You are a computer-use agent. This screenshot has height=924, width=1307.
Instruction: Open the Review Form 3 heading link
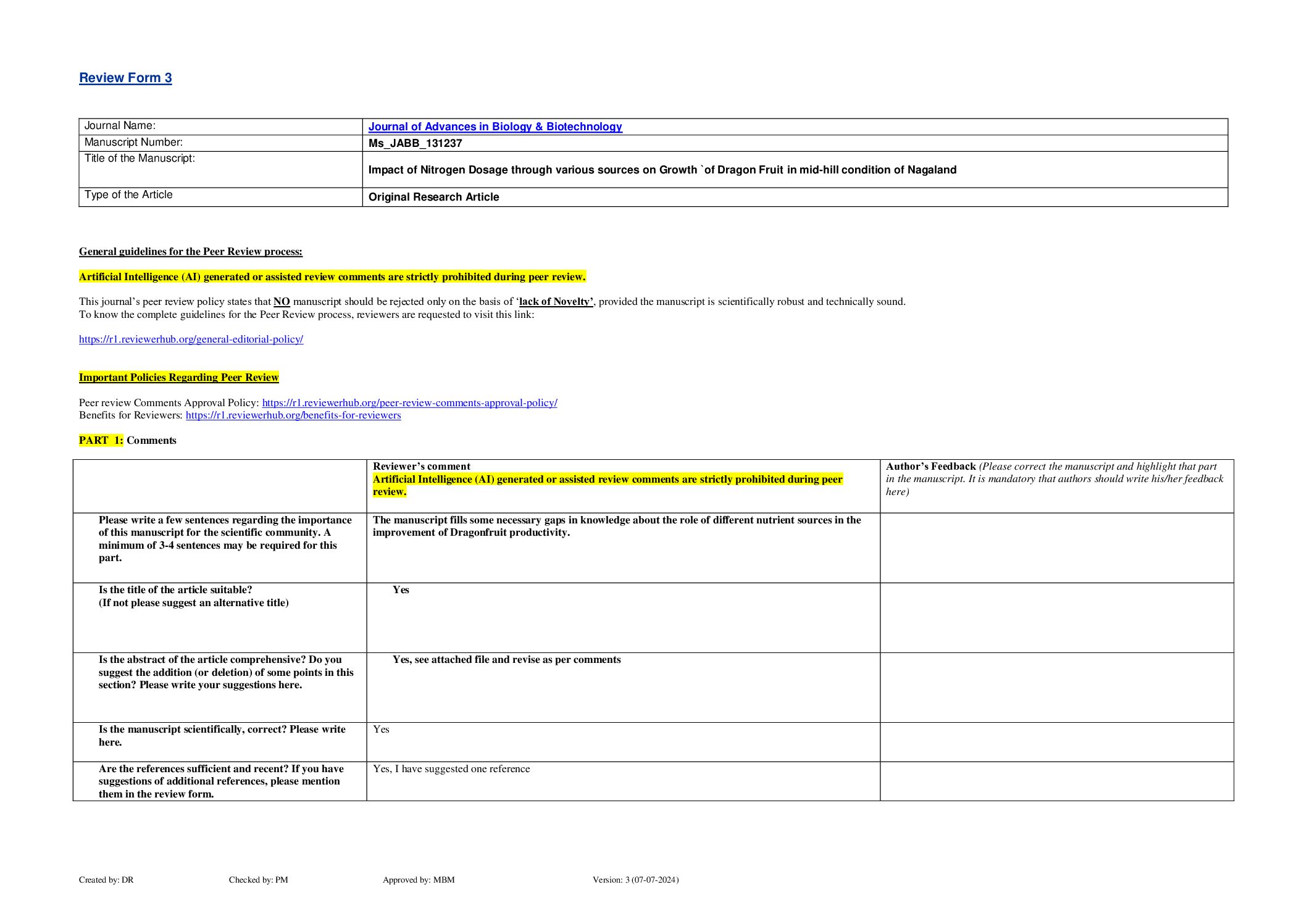125,78
